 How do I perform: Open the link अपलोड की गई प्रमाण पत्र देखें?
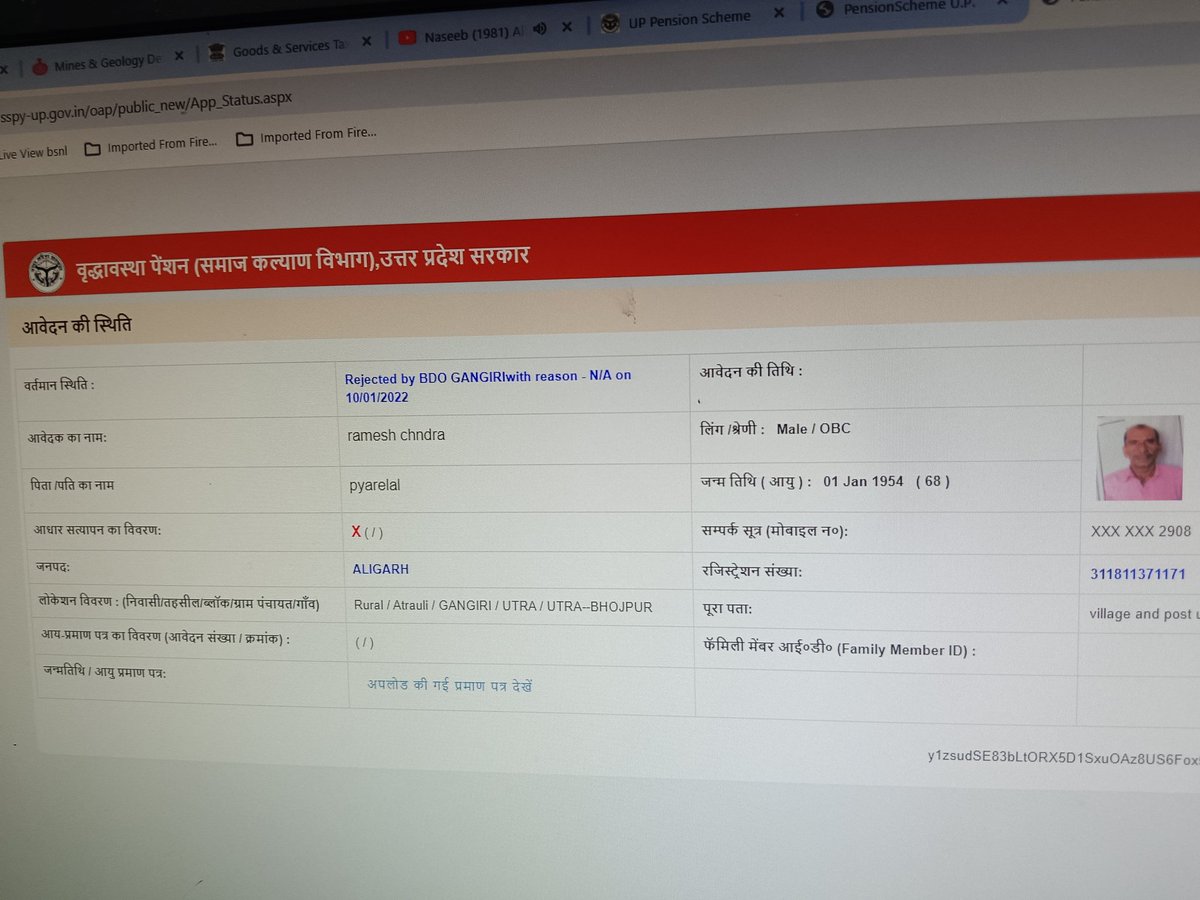[x=449, y=686]
